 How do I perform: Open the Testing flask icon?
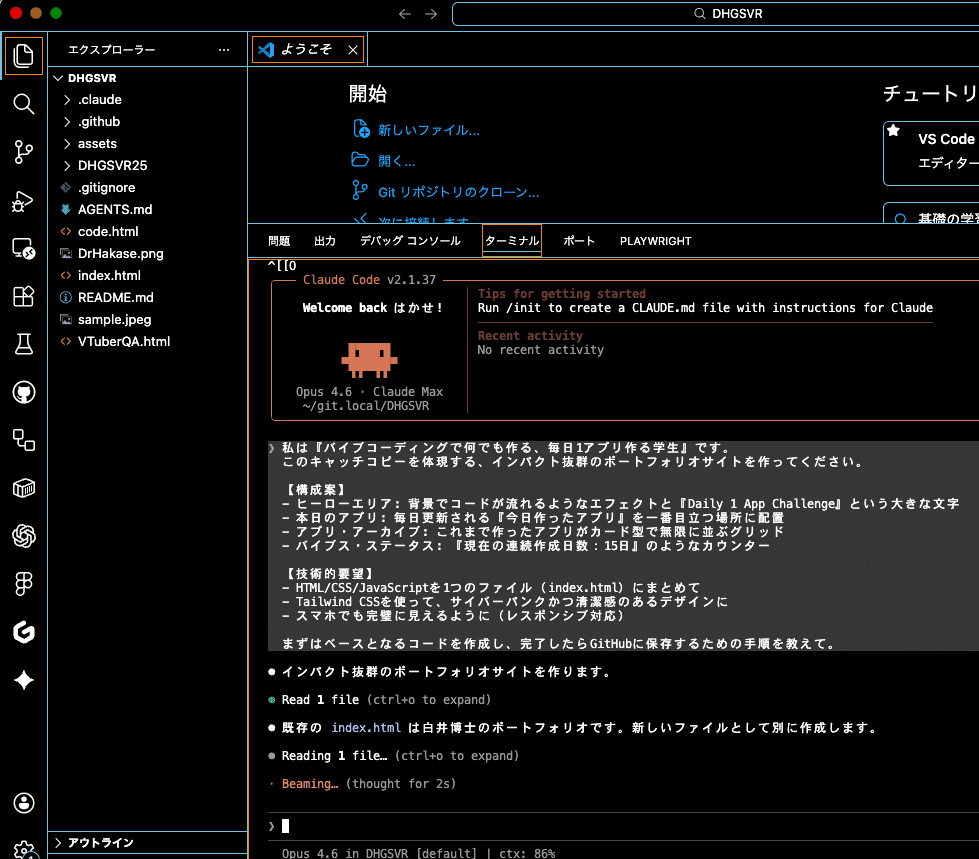click(x=24, y=344)
